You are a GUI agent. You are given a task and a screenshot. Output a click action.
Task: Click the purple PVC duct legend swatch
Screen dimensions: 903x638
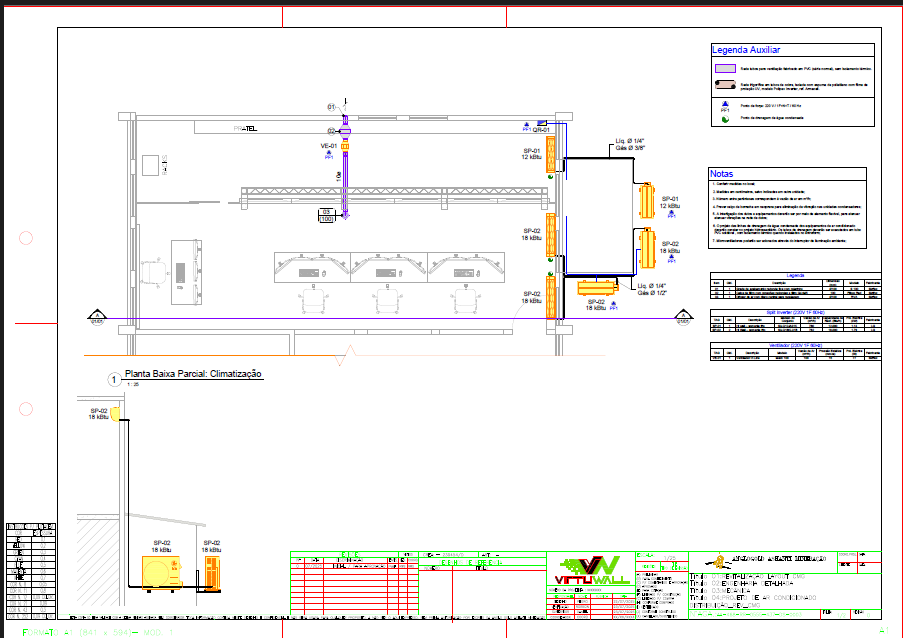[725, 70]
